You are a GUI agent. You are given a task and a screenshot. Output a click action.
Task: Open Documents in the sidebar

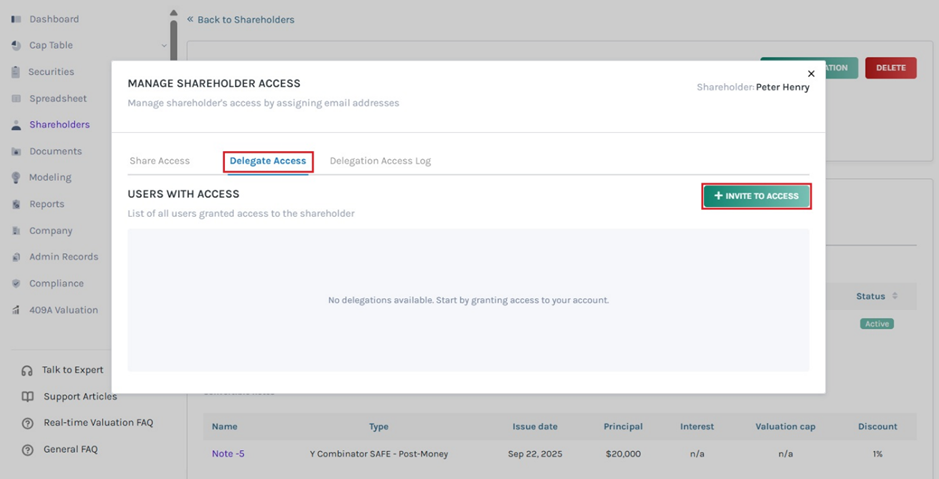click(x=56, y=151)
